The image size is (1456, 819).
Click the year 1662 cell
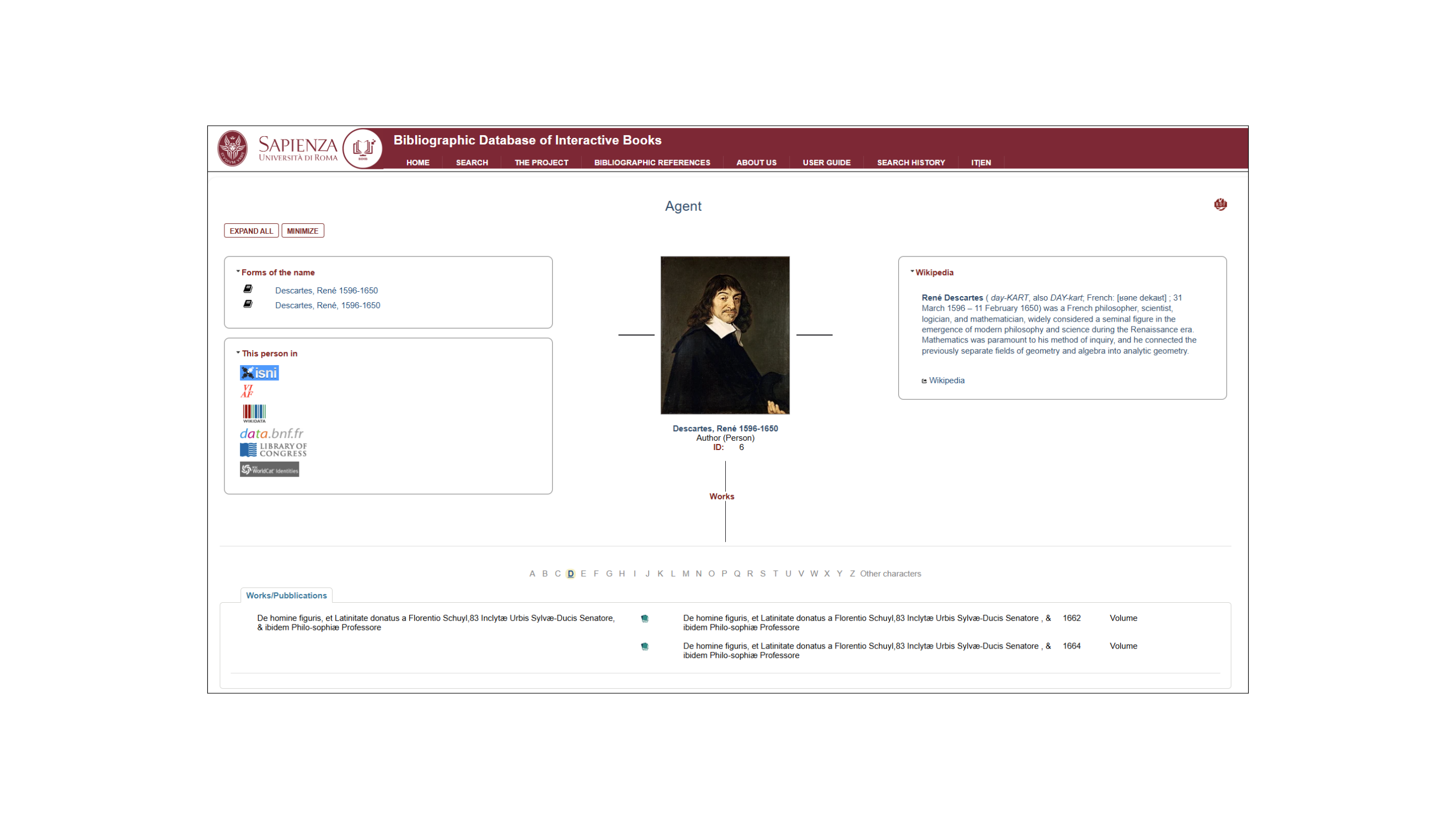point(1071,618)
